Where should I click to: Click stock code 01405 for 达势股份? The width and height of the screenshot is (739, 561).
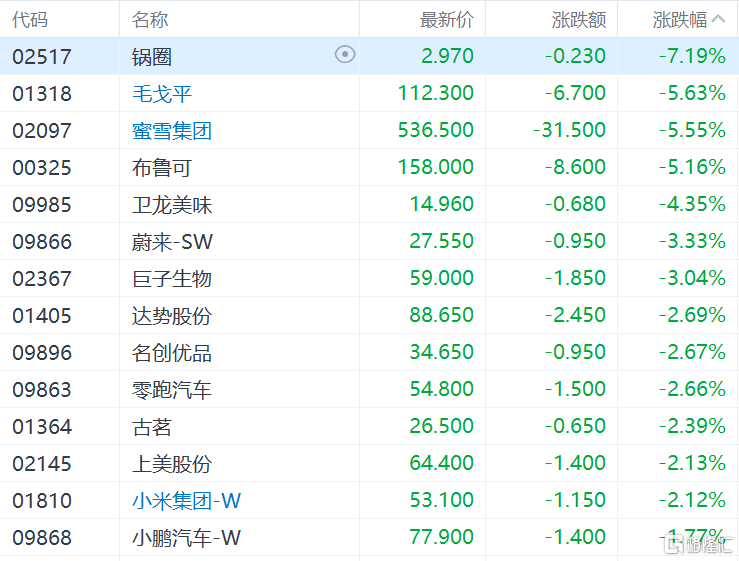pyautogui.click(x=42, y=315)
